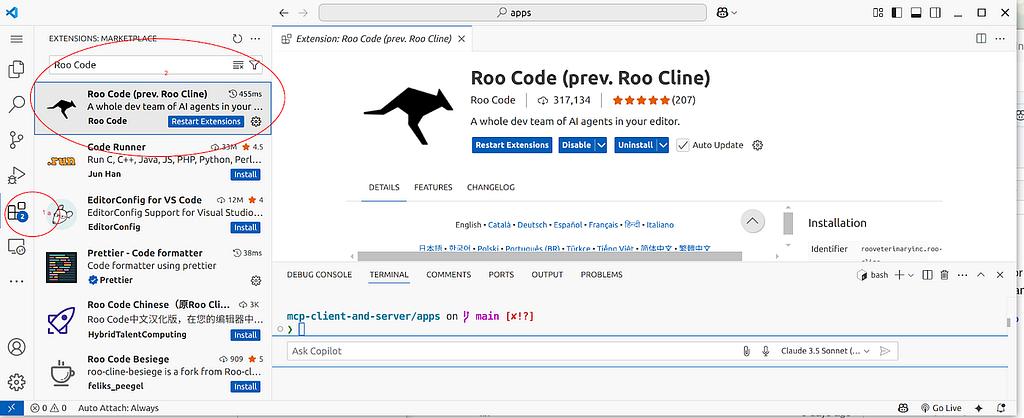
Task: Show additional activity bar views (ellipsis)
Action: [16, 281]
